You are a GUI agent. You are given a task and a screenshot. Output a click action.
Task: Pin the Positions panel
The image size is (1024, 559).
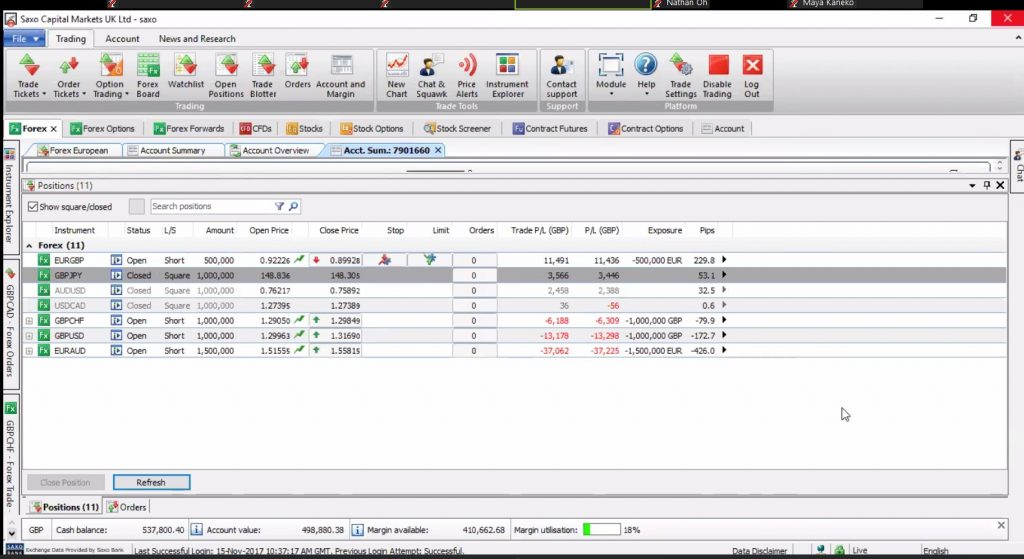(x=986, y=185)
